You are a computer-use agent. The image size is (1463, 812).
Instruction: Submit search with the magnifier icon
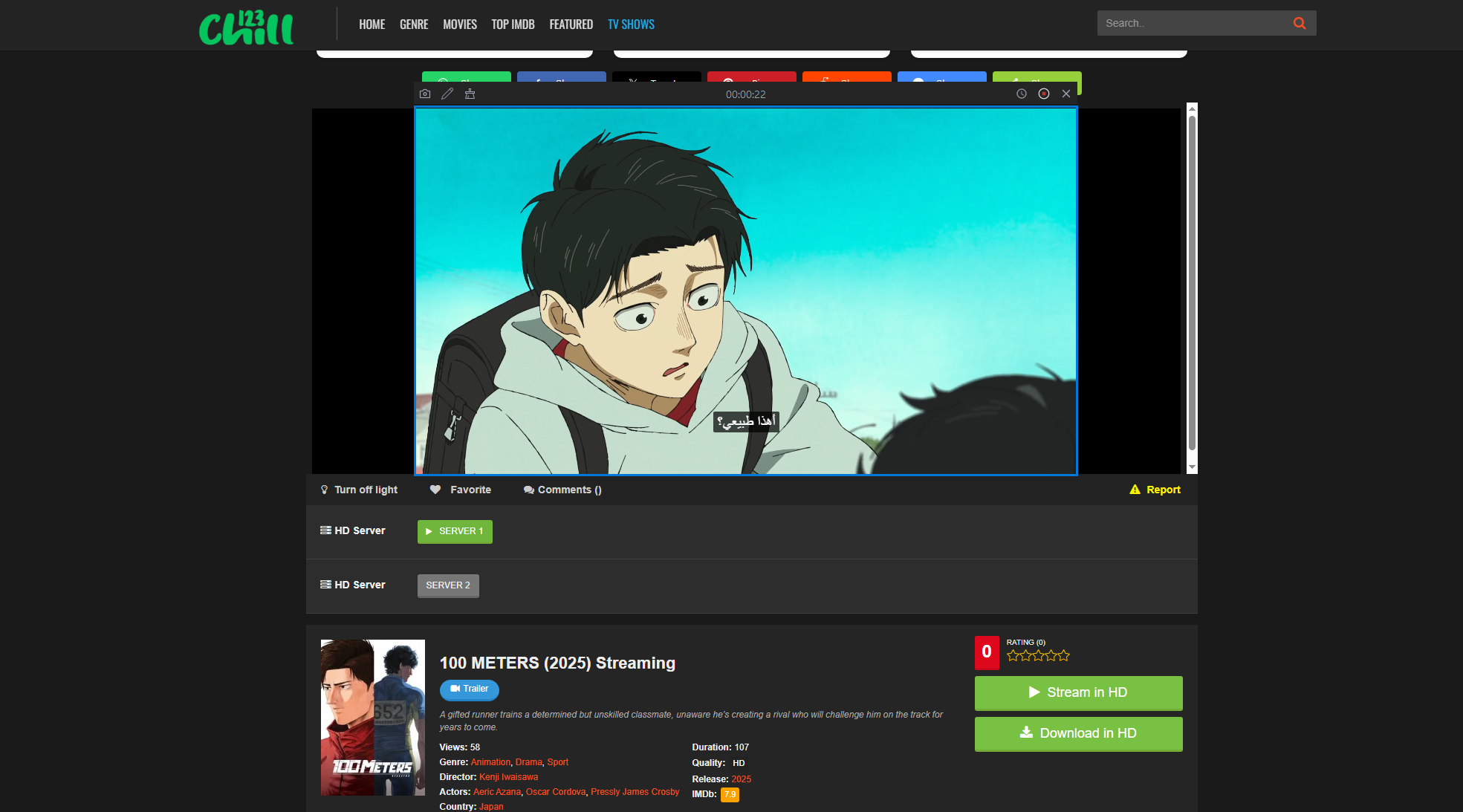coord(1299,23)
